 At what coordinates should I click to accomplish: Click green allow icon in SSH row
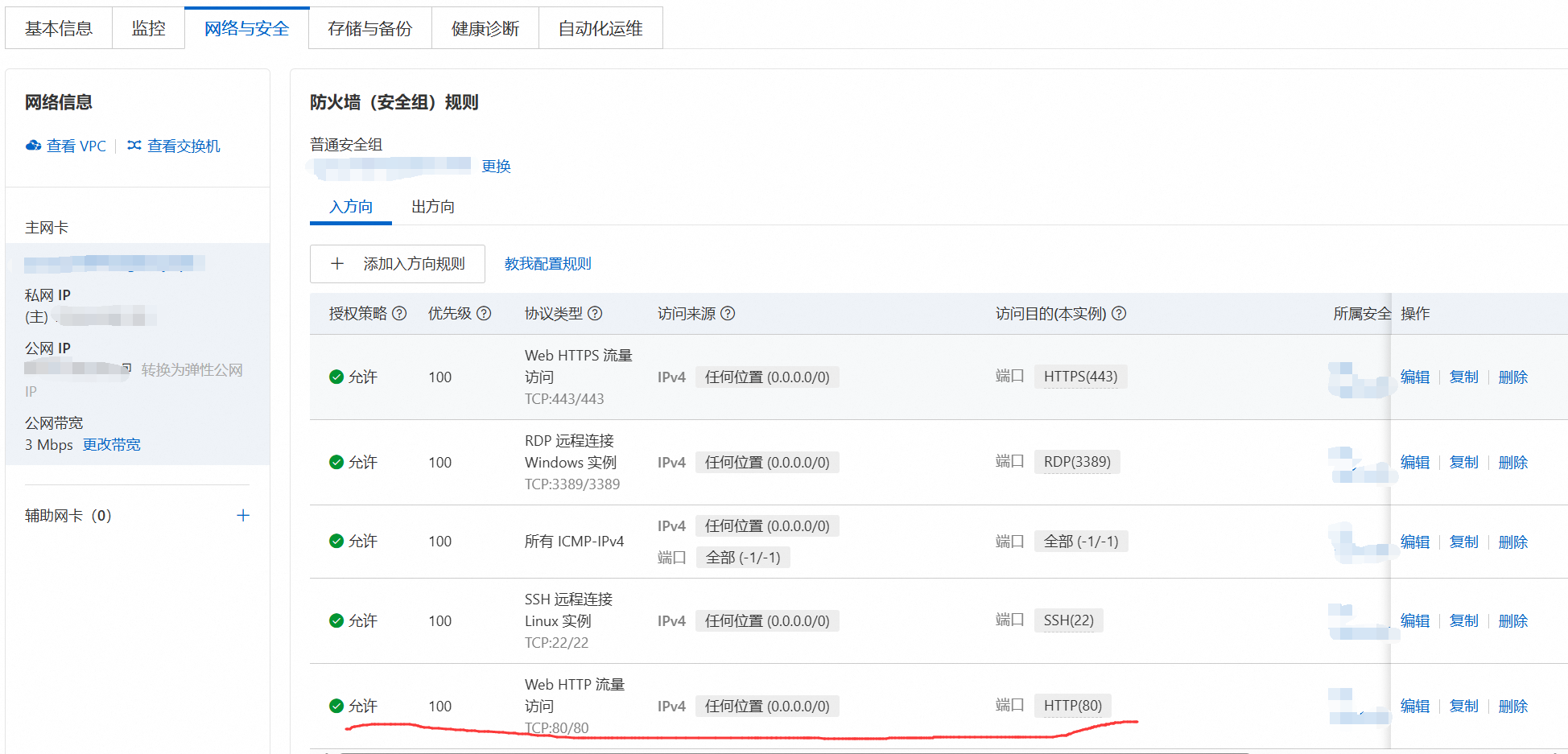click(336, 620)
